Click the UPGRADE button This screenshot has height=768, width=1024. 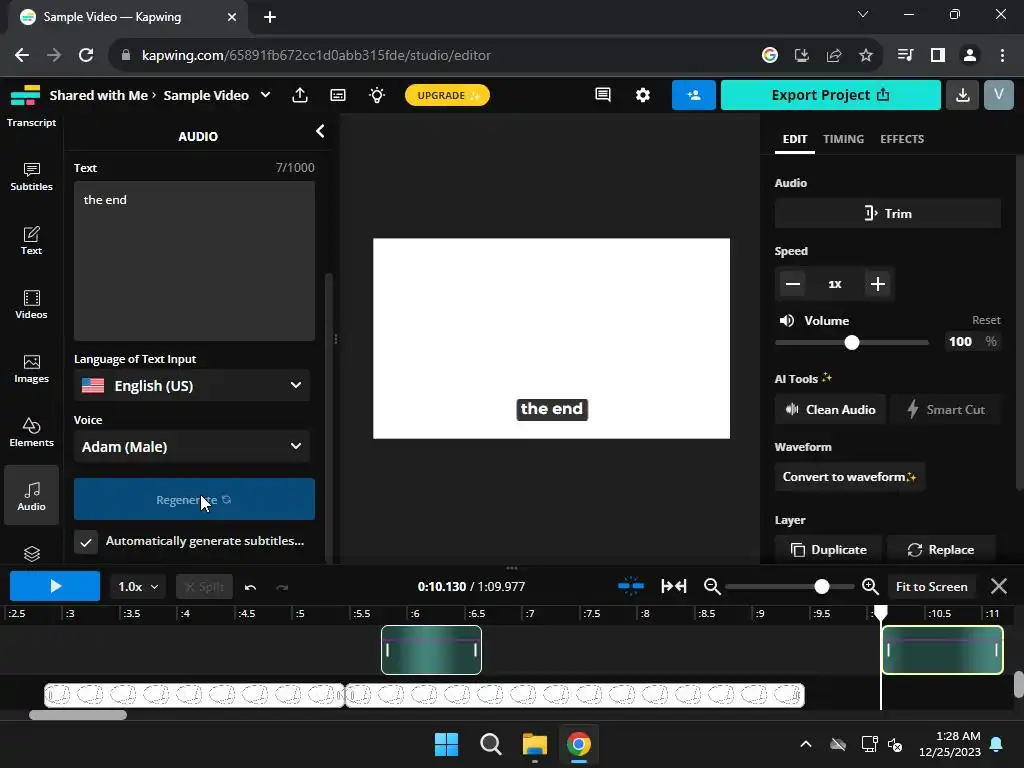pos(447,95)
